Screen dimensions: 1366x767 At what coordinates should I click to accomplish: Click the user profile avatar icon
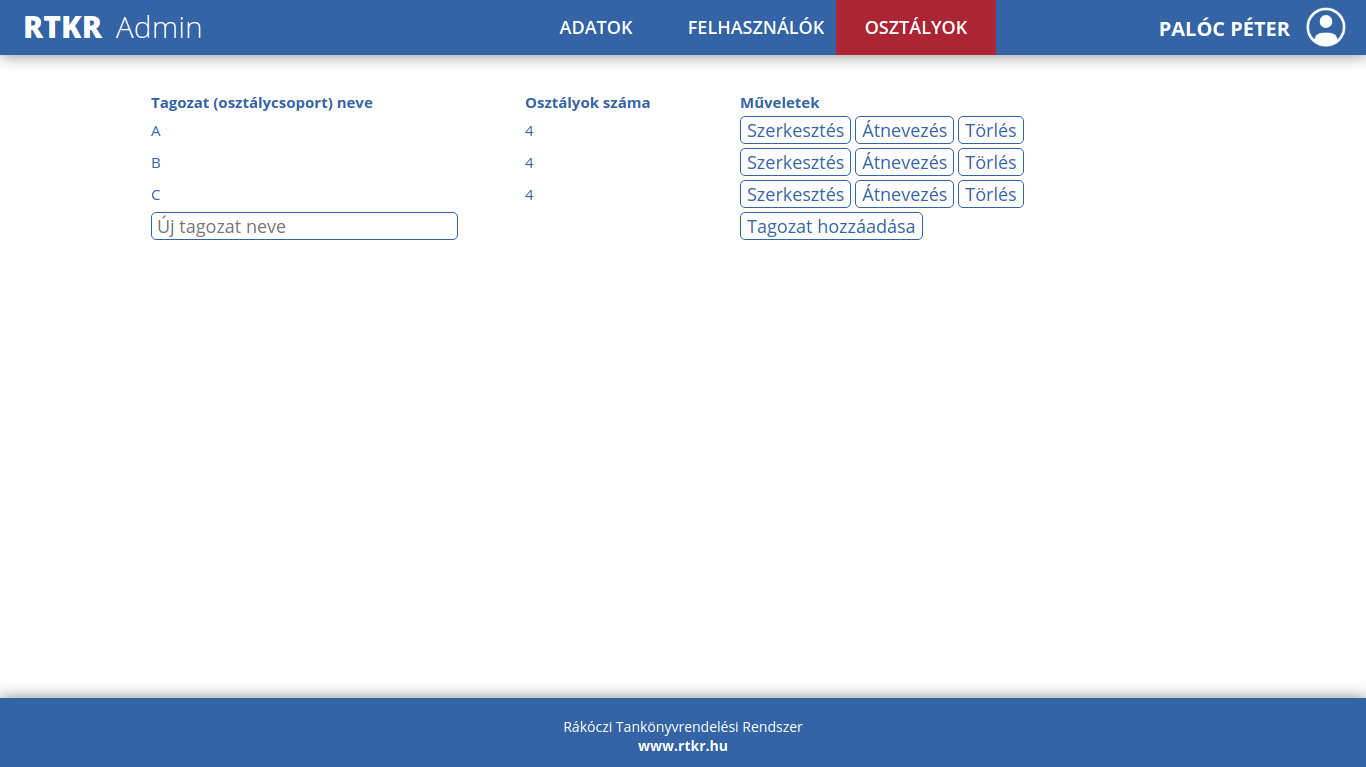coord(1326,27)
